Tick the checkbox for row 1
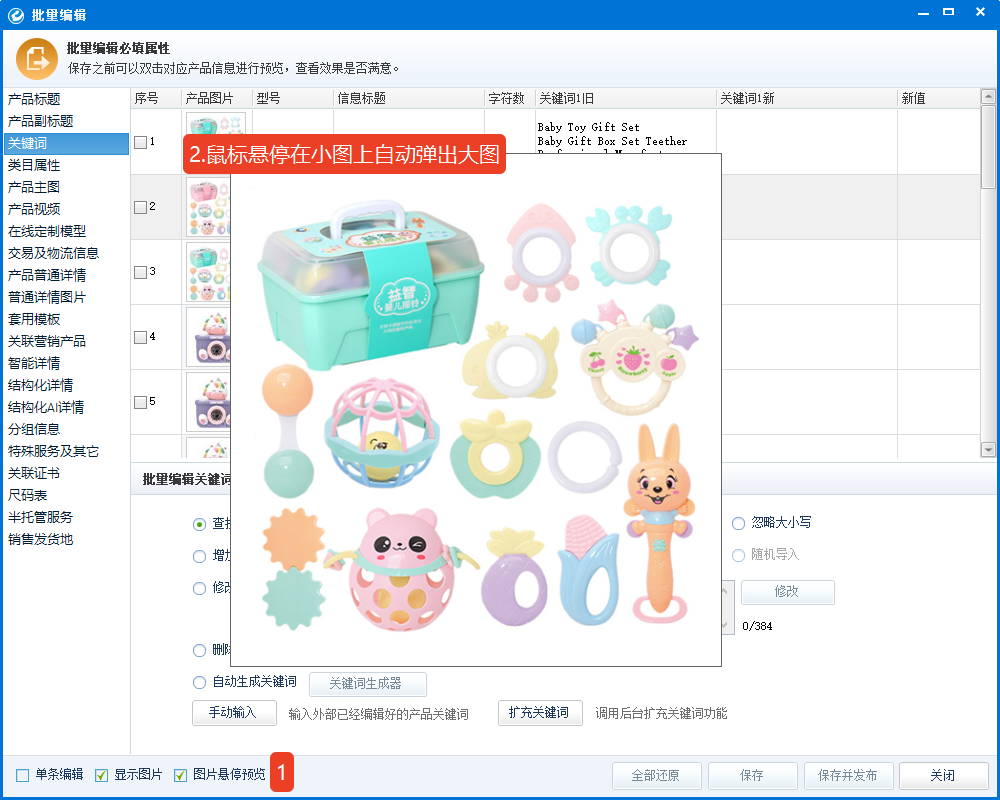Screen dimensions: 1000x800 pyautogui.click(x=140, y=142)
